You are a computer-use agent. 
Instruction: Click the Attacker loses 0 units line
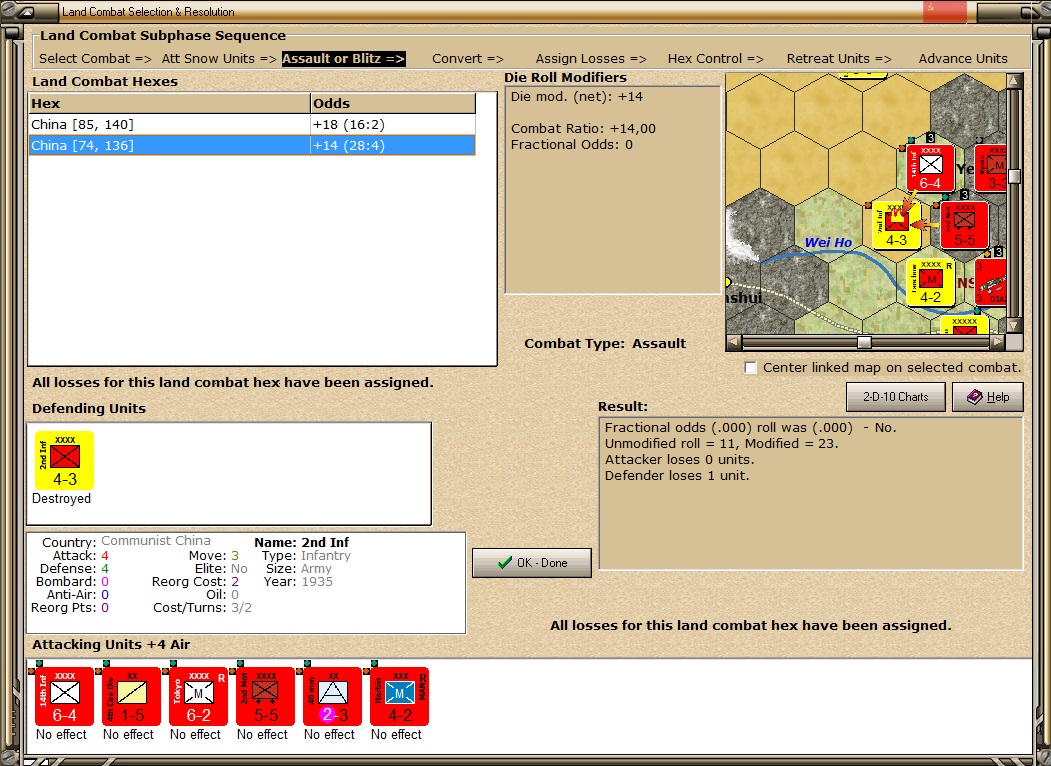(679, 460)
